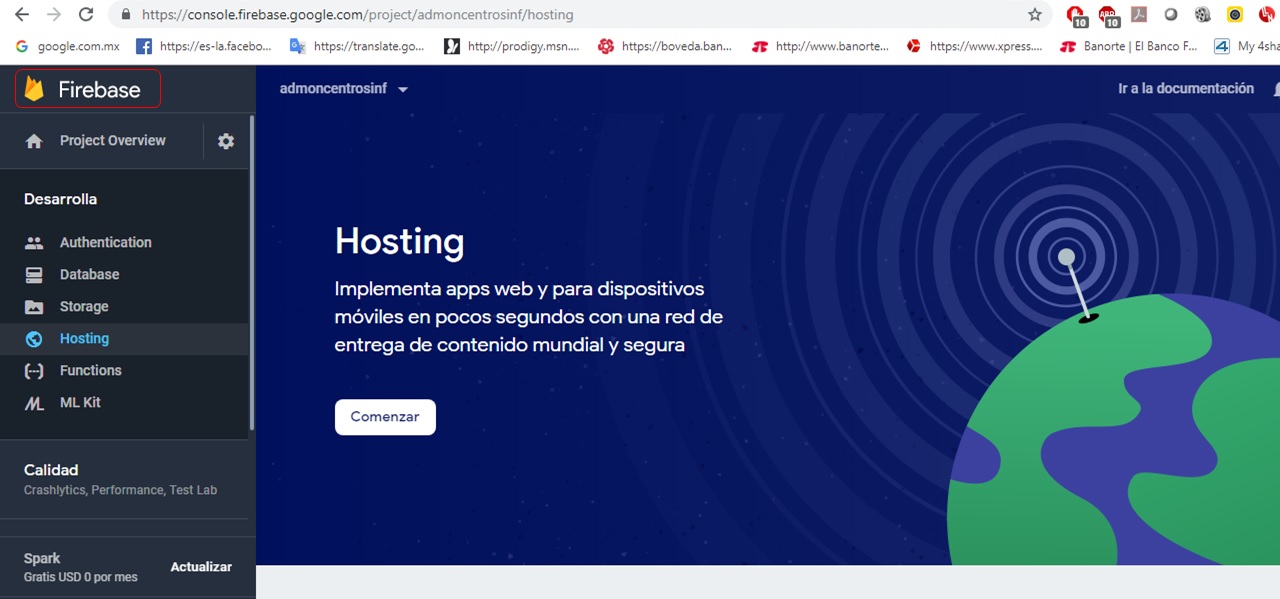Expand the Calidad section

coord(51,470)
